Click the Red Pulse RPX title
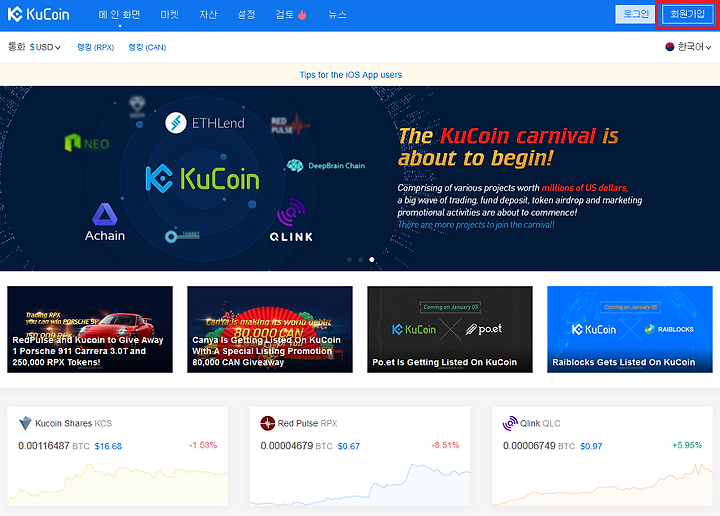 tap(307, 423)
